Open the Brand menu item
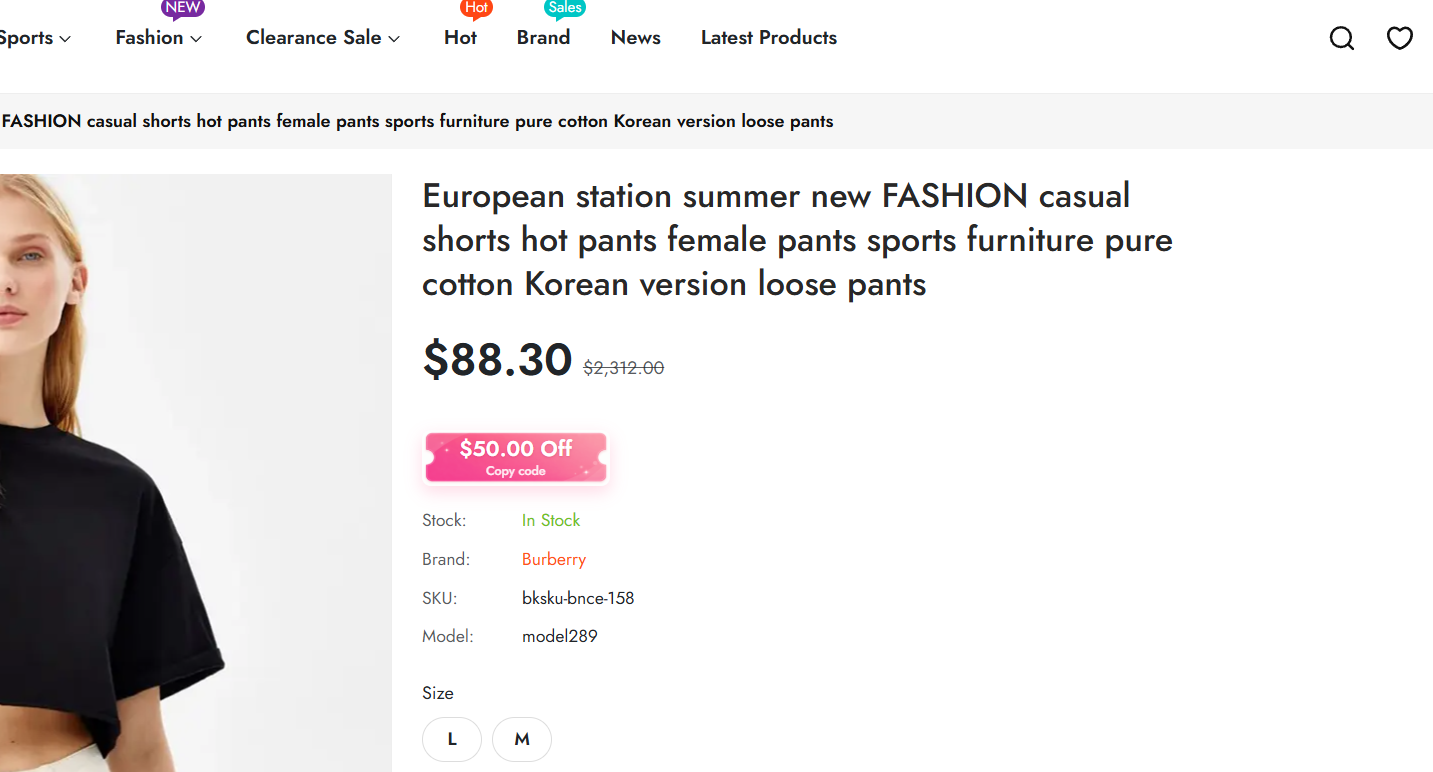Image resolution: width=1433 pixels, height=772 pixels. coord(543,38)
